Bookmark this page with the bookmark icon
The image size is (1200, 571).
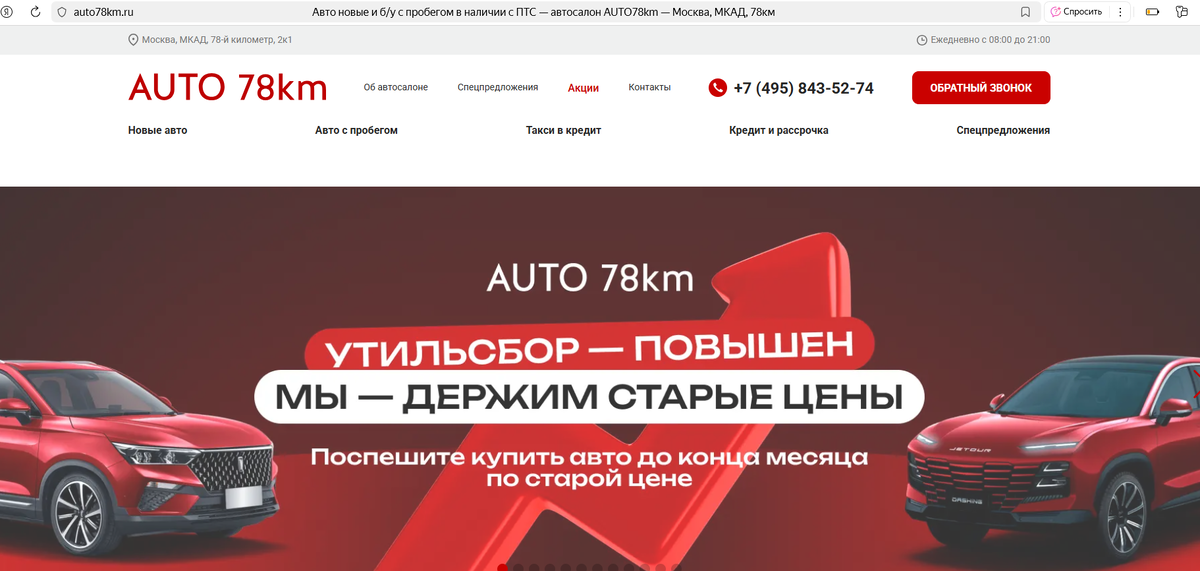point(1025,12)
